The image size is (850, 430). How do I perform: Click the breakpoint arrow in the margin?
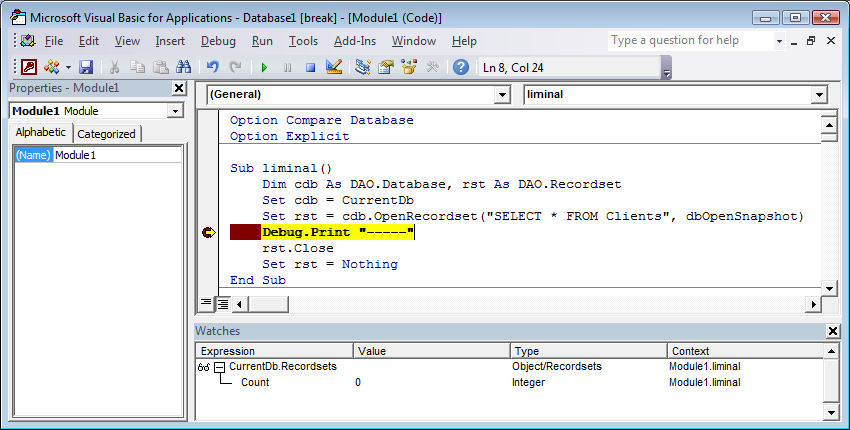208,233
